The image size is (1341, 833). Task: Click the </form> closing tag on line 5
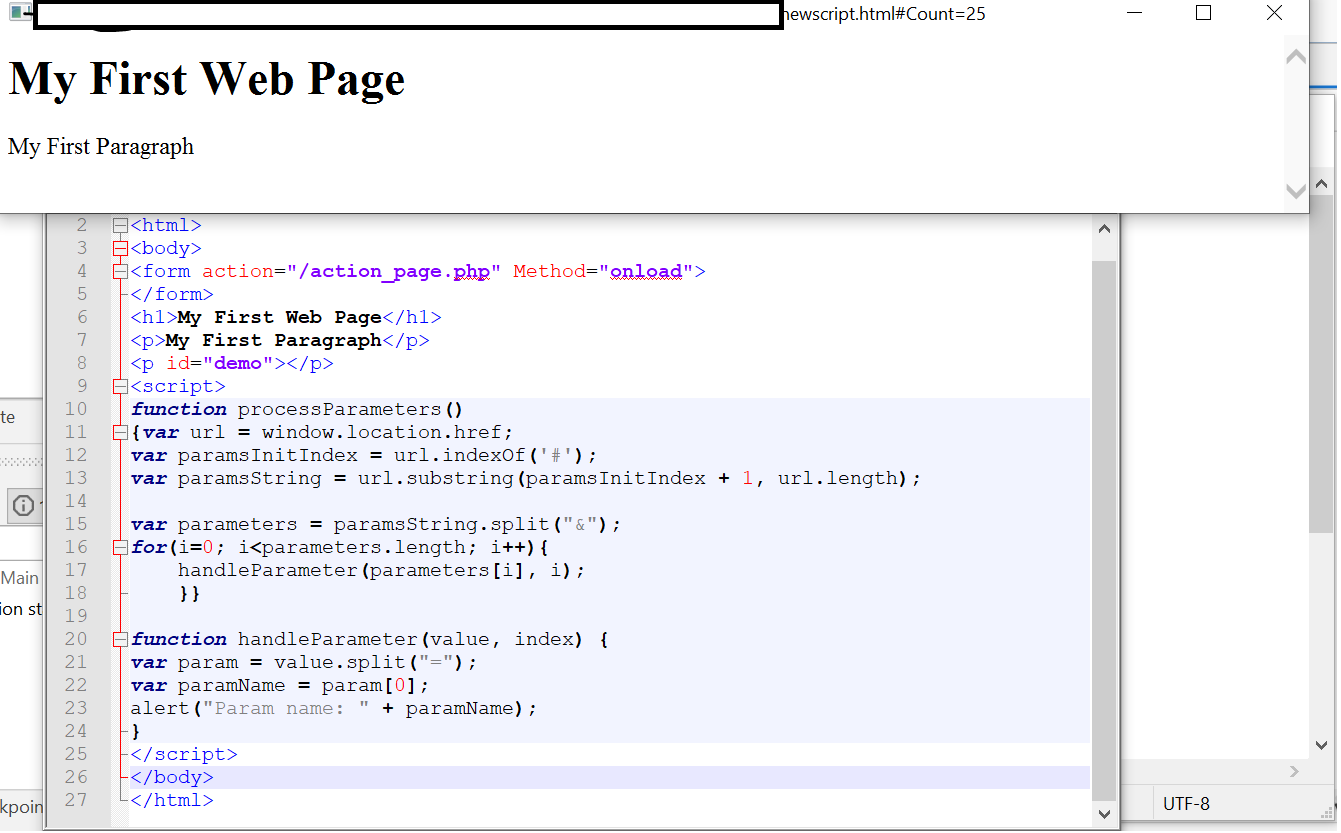coord(172,295)
